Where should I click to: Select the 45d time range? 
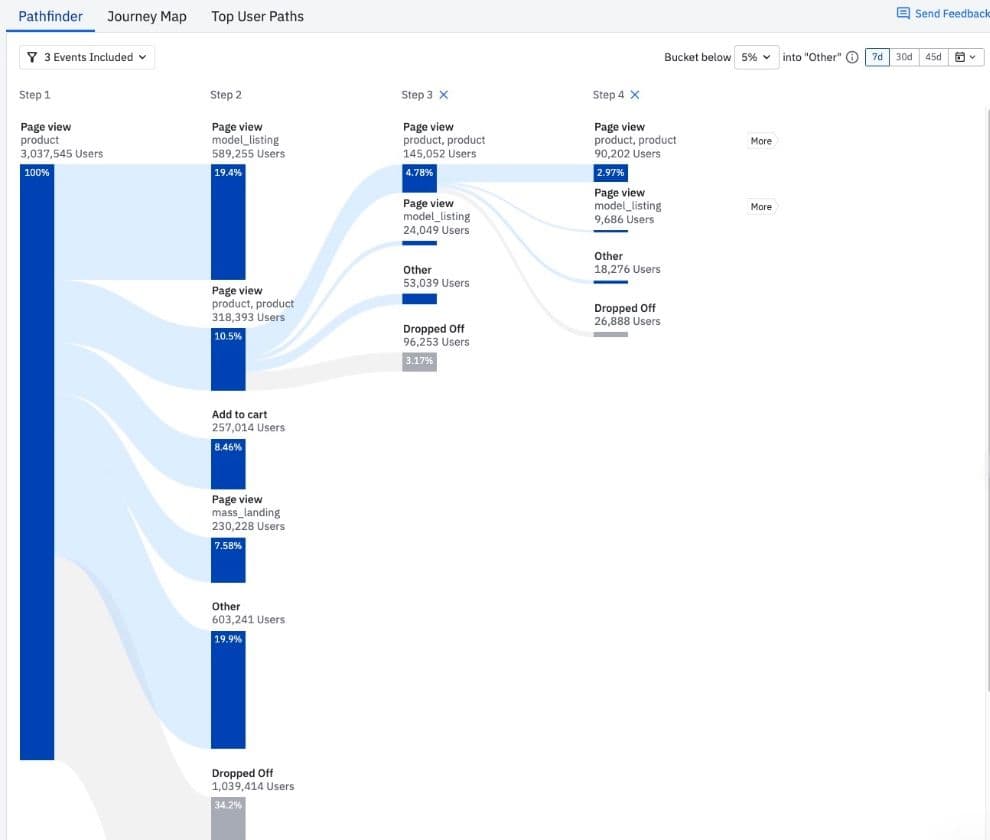coord(933,58)
